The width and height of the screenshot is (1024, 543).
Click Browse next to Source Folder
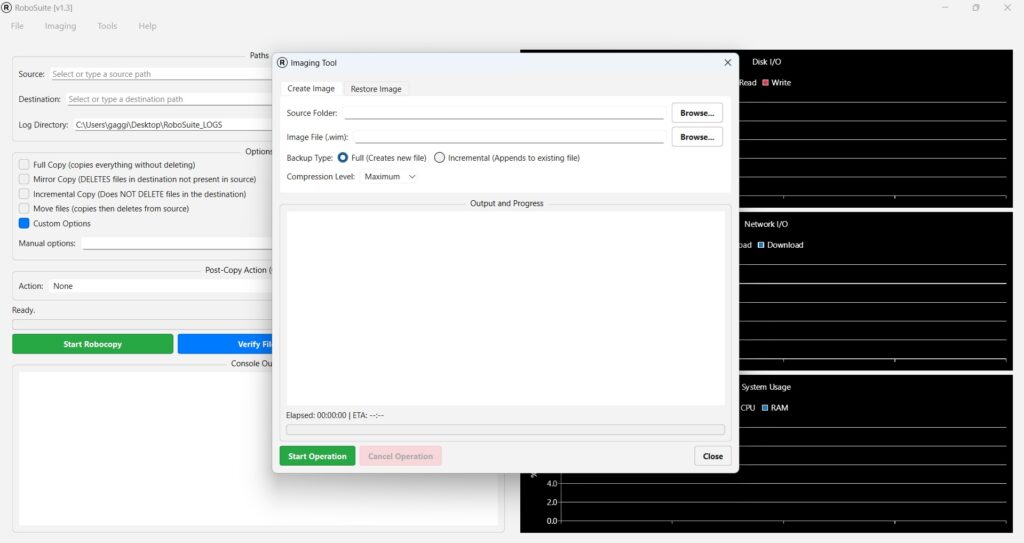pyautogui.click(x=696, y=113)
